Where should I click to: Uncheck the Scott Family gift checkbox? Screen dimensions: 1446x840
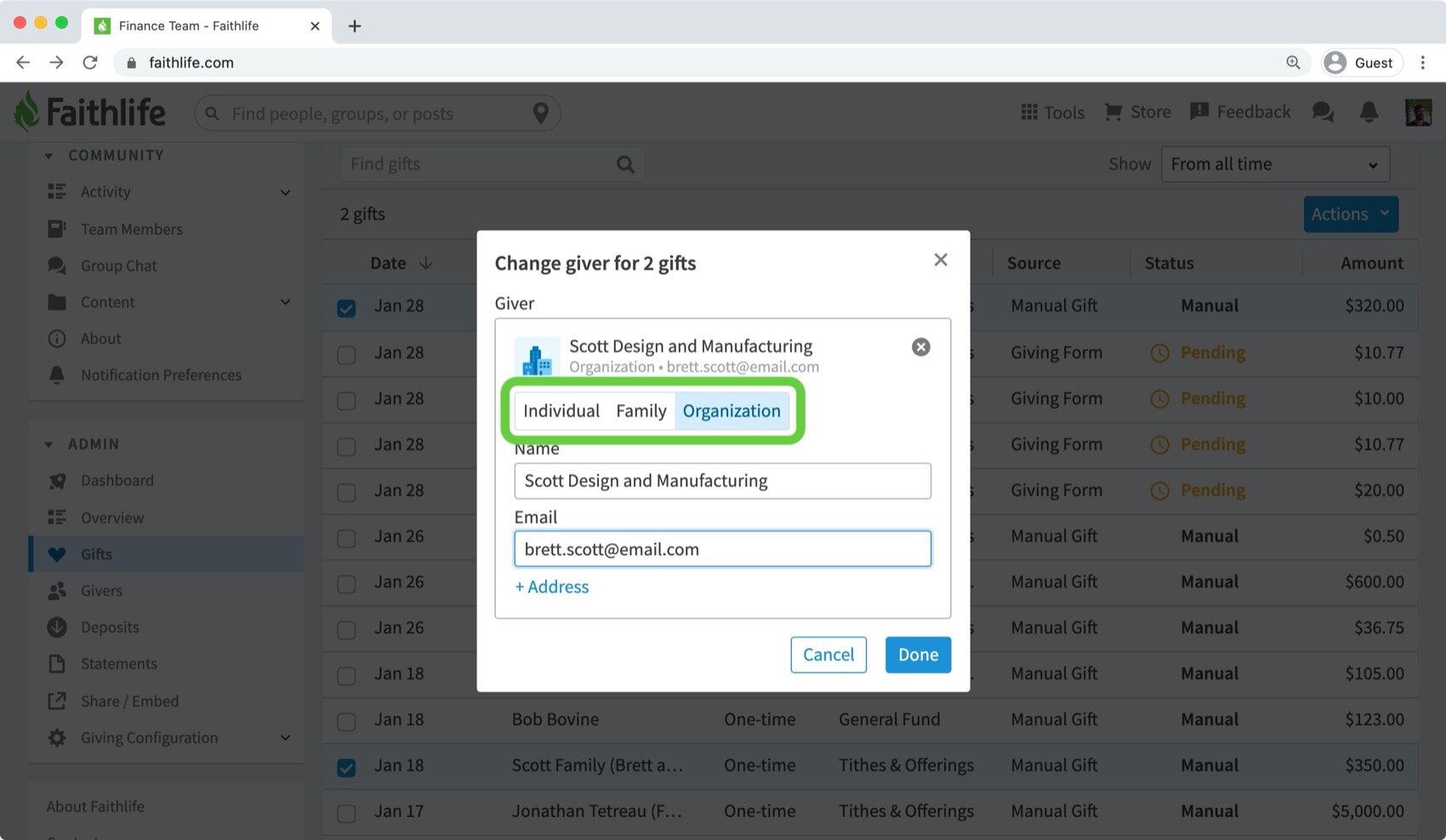coord(346,767)
